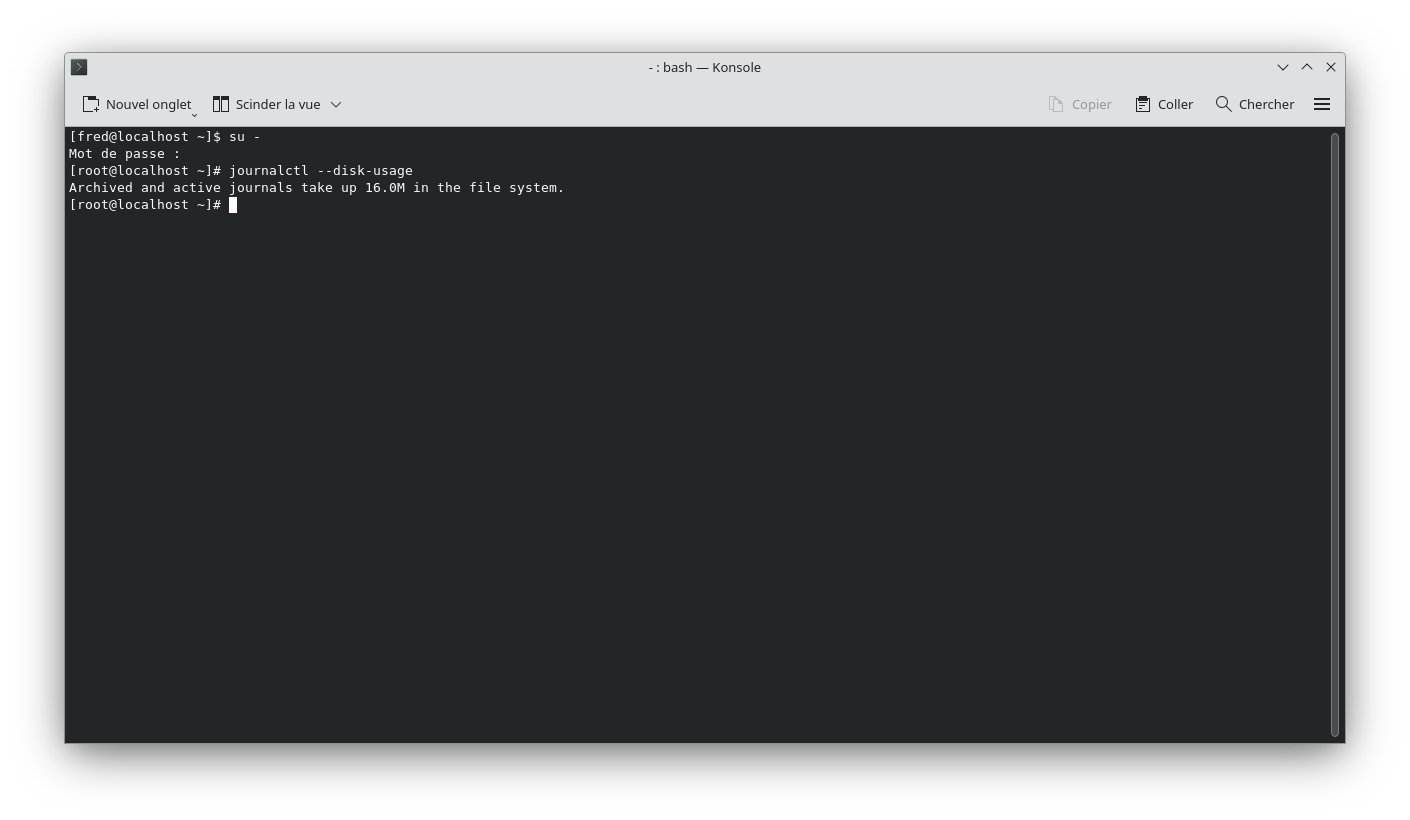Expand the Nouvel onglet profile dropdown arrow
1410x820 pixels.
coord(195,114)
